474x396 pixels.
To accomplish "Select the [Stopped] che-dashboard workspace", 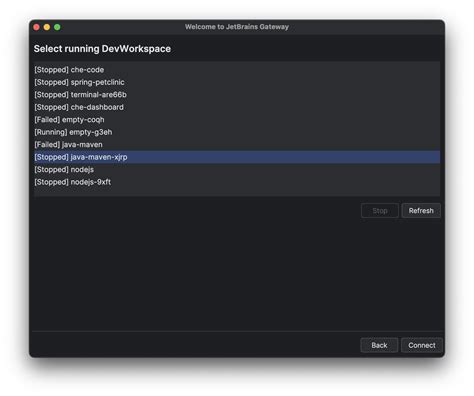I will click(x=237, y=107).
